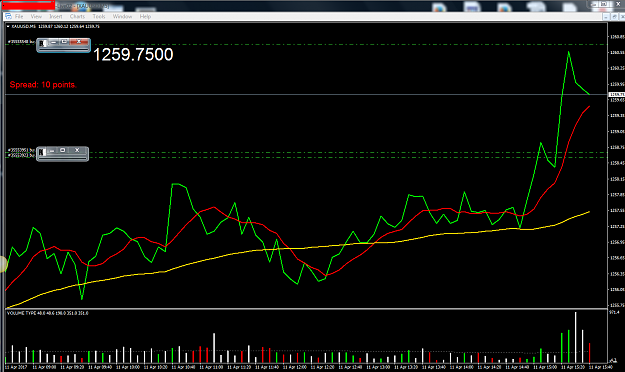This screenshot has height=372, width=625.
Task: Open the View menu
Action: coord(36,16)
